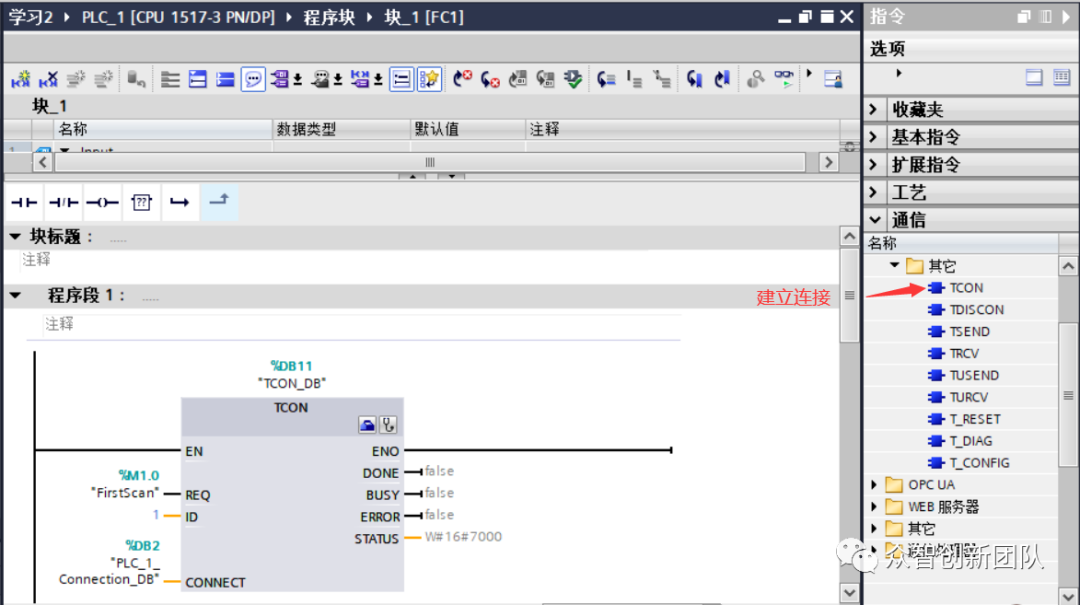This screenshot has width=1080, height=605.
Task: Select the T_RESET instruction
Action: click(965, 419)
